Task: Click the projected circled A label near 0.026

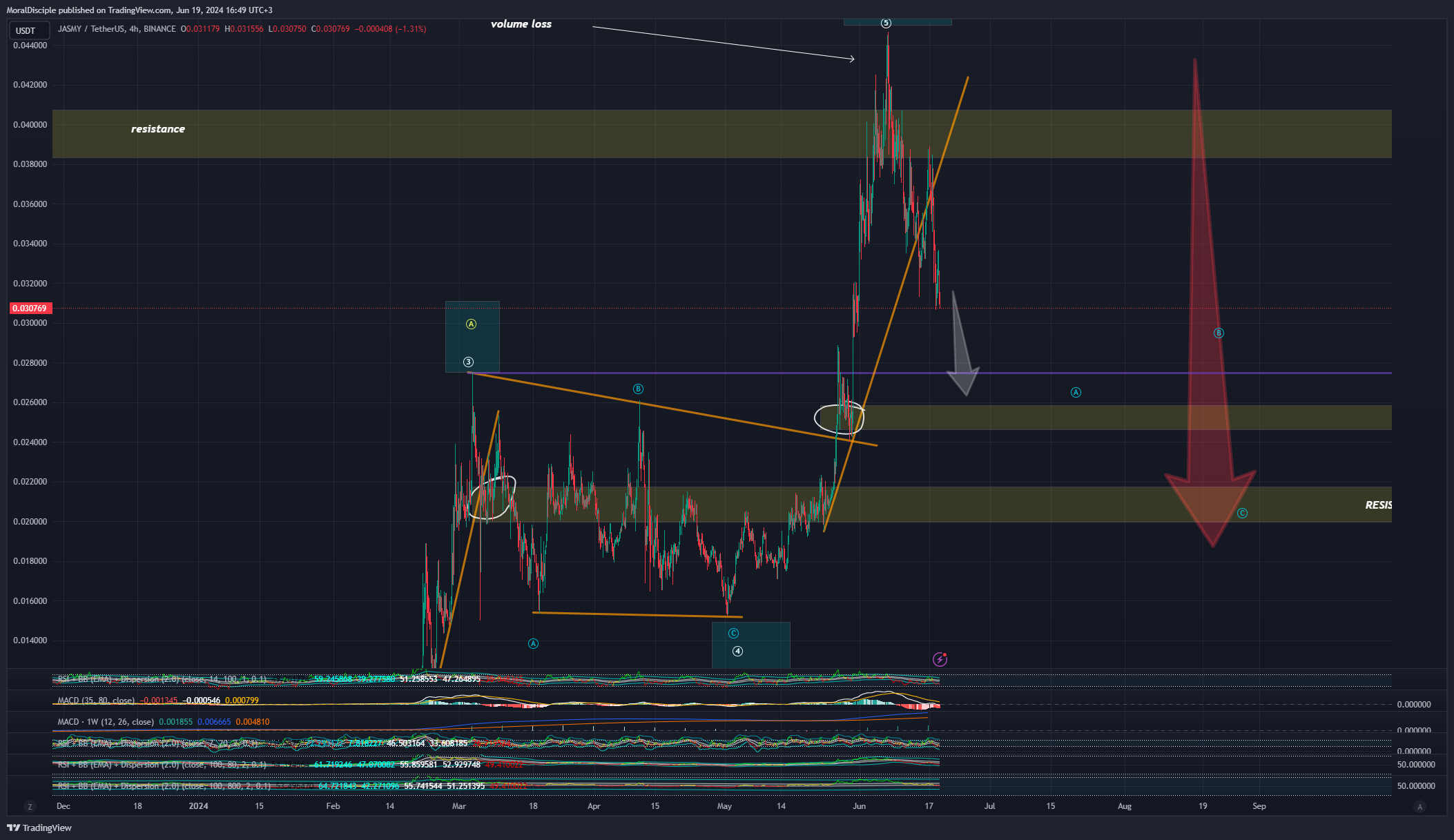Action: pos(1076,392)
